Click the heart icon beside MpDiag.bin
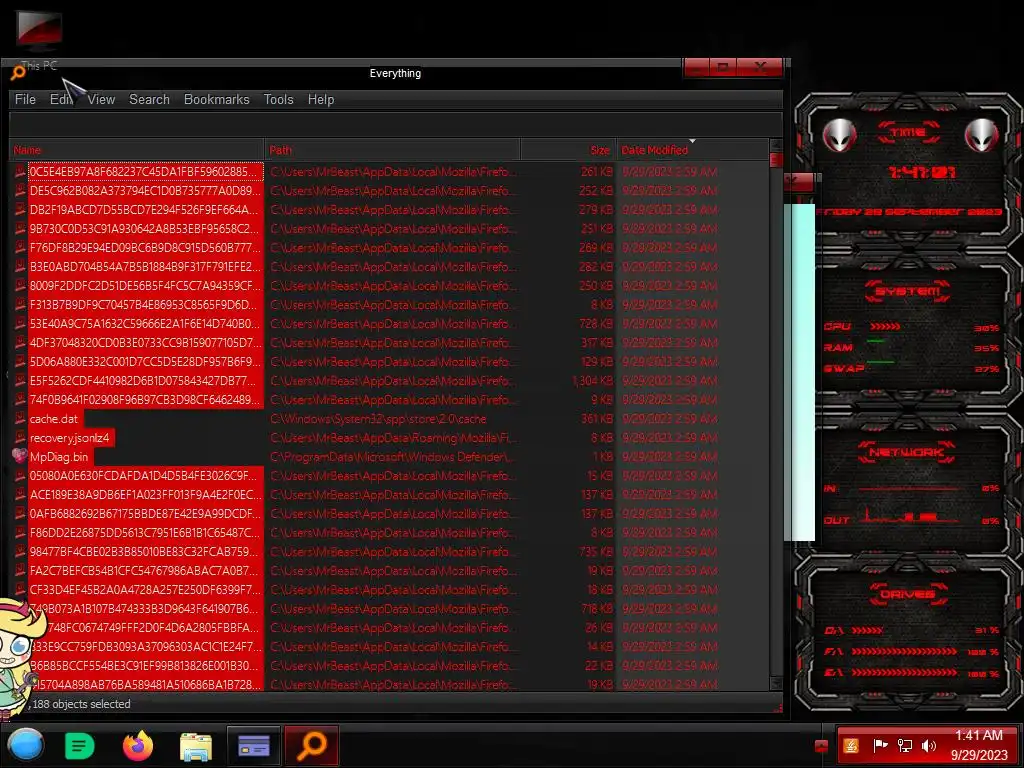 tap(20, 456)
